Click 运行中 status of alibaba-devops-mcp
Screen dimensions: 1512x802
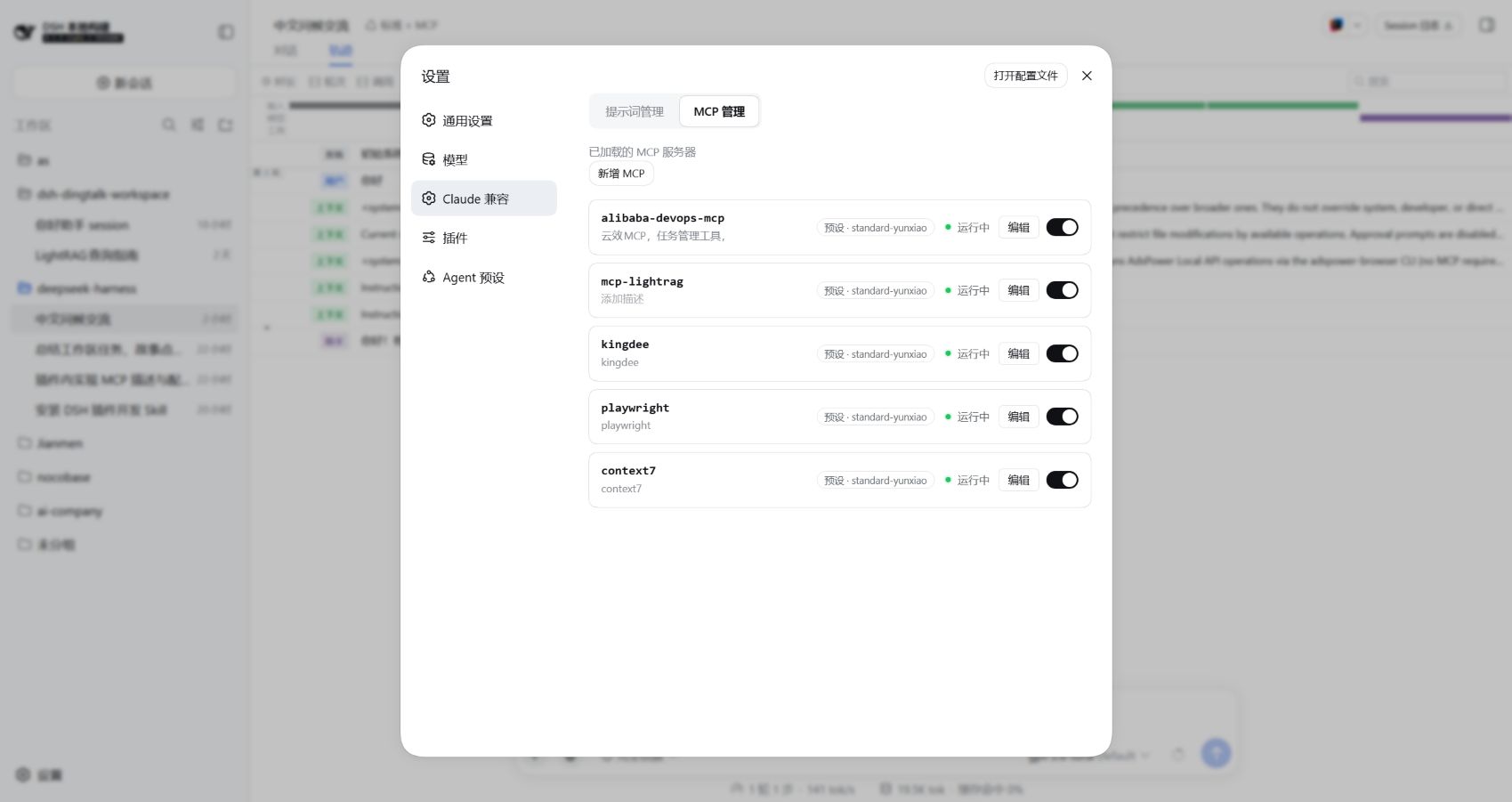[967, 228]
